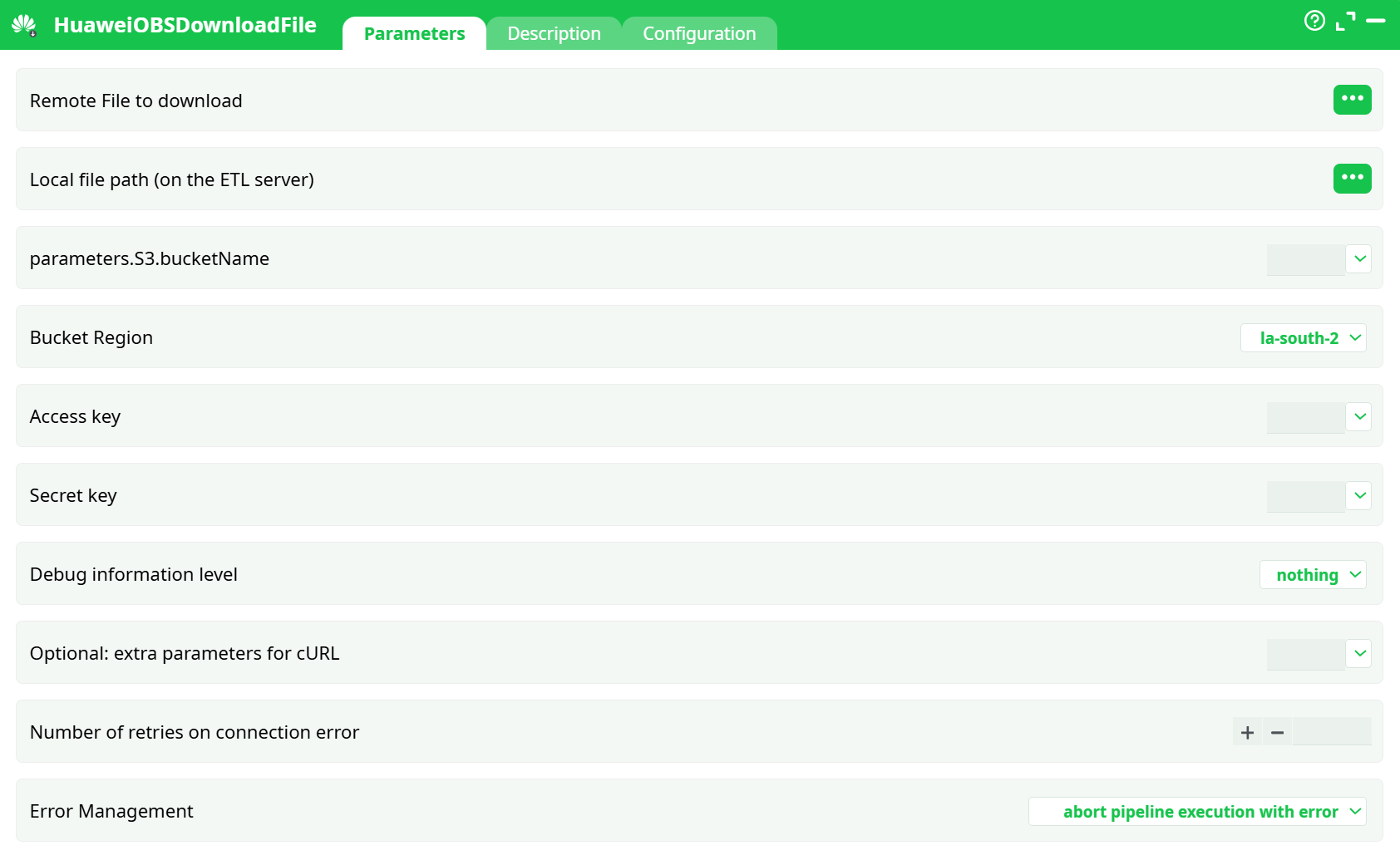
Task: Open file picker for Local file path
Action: [1353, 178]
